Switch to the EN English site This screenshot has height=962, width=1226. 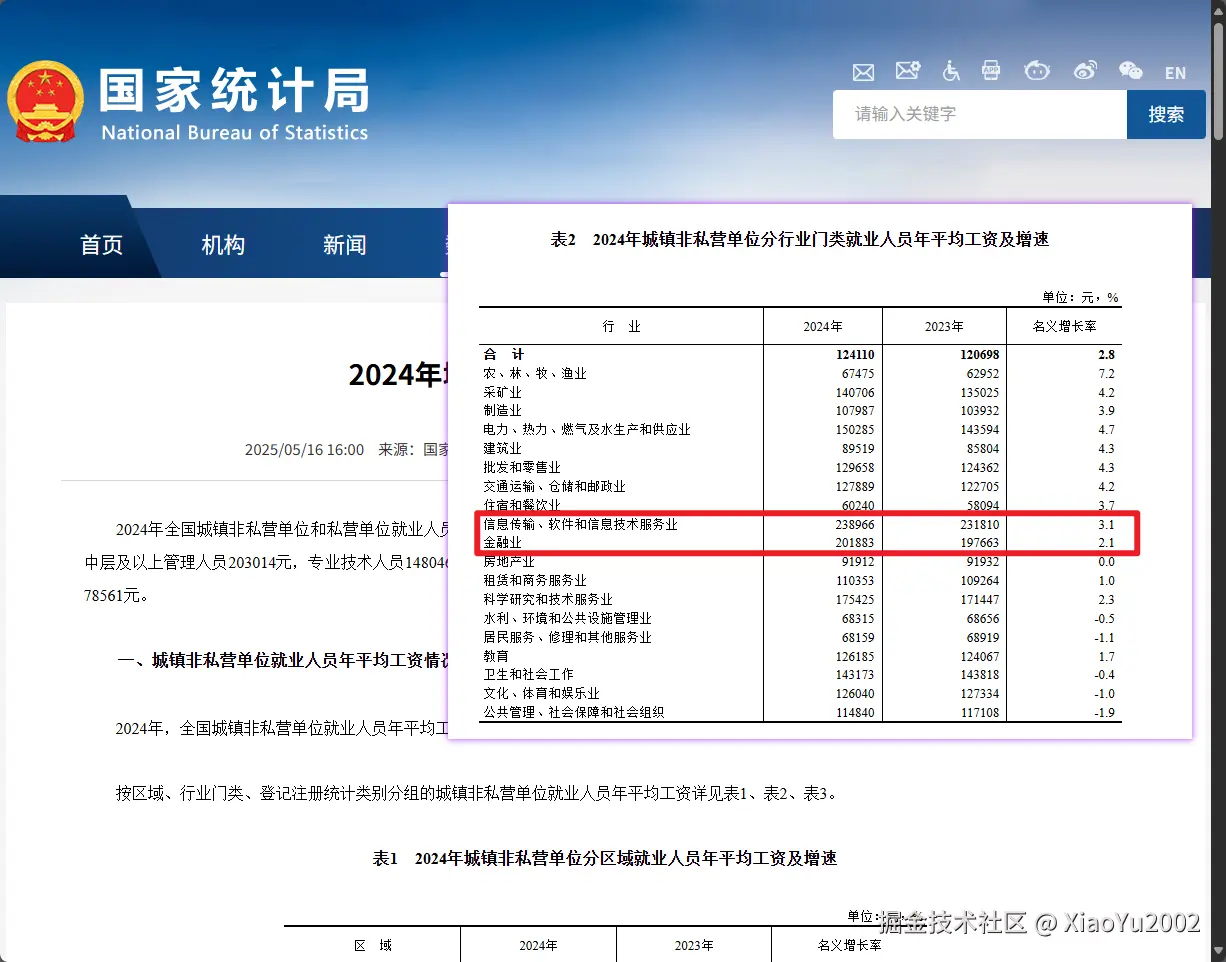1175,73
